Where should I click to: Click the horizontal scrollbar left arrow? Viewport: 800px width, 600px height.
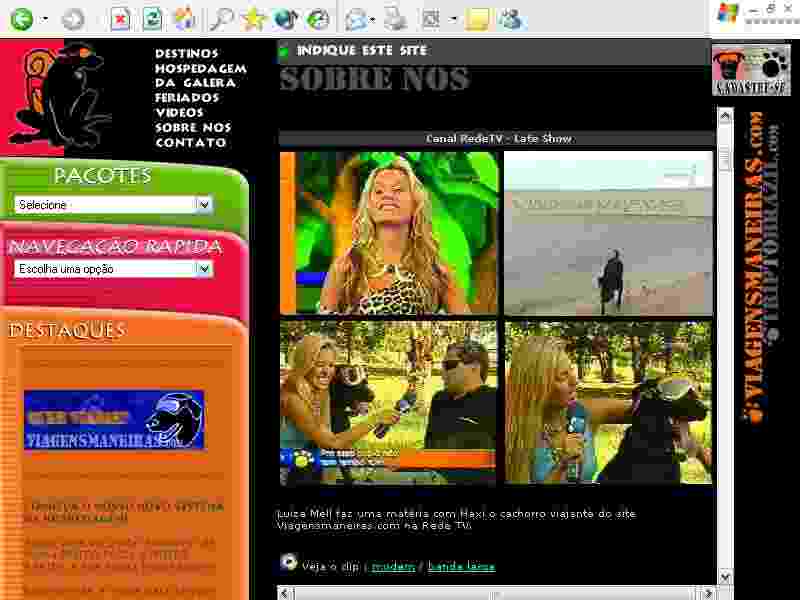point(287,593)
